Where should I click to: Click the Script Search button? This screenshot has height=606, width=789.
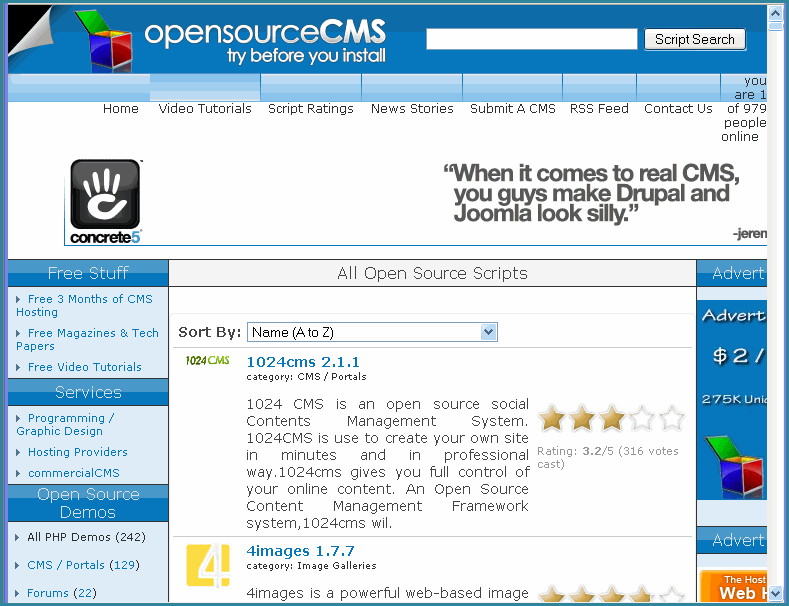(695, 39)
